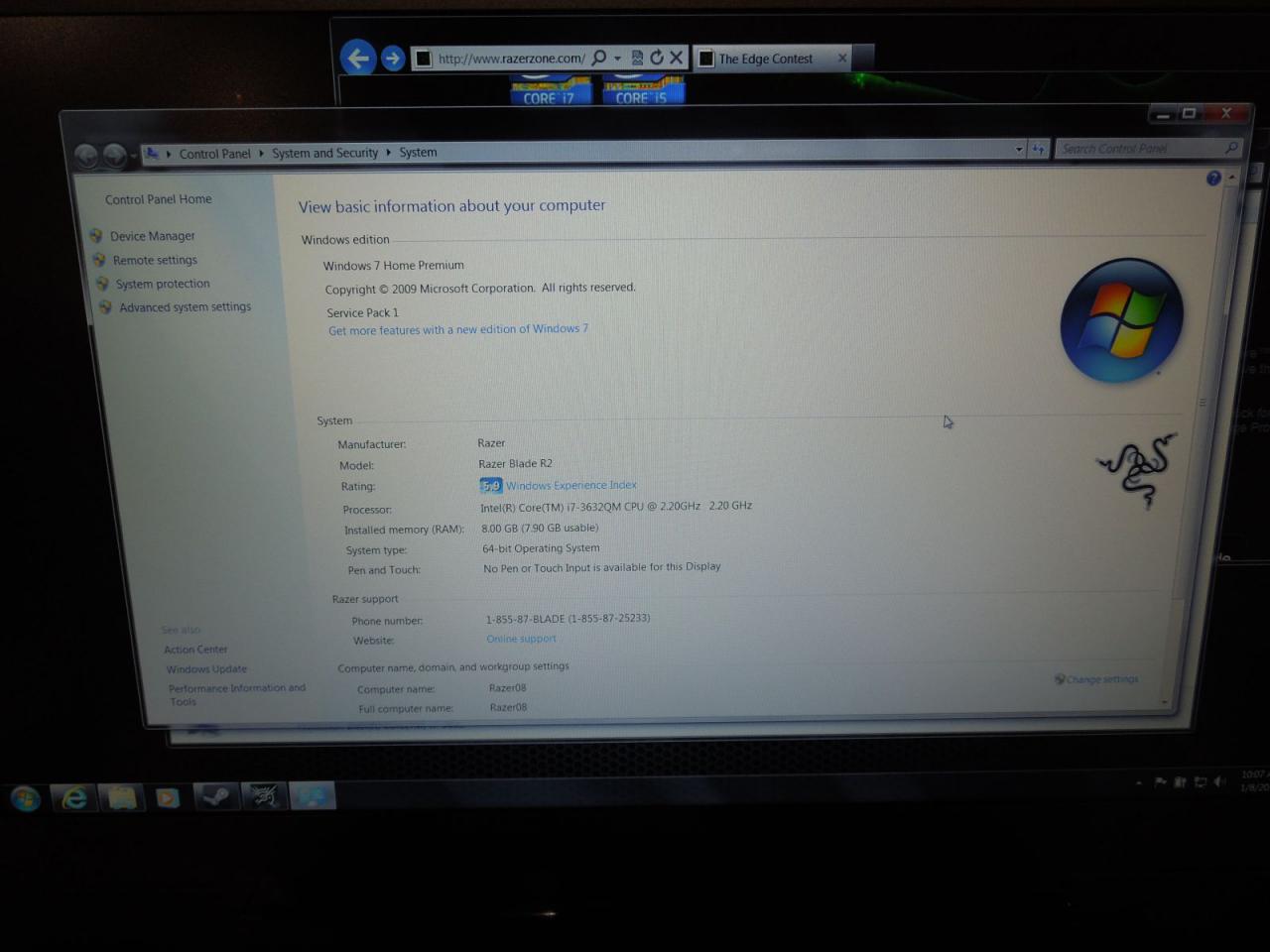Viewport: 1270px width, 952px height.
Task: Close the System Control Panel window
Action: pos(1225,113)
